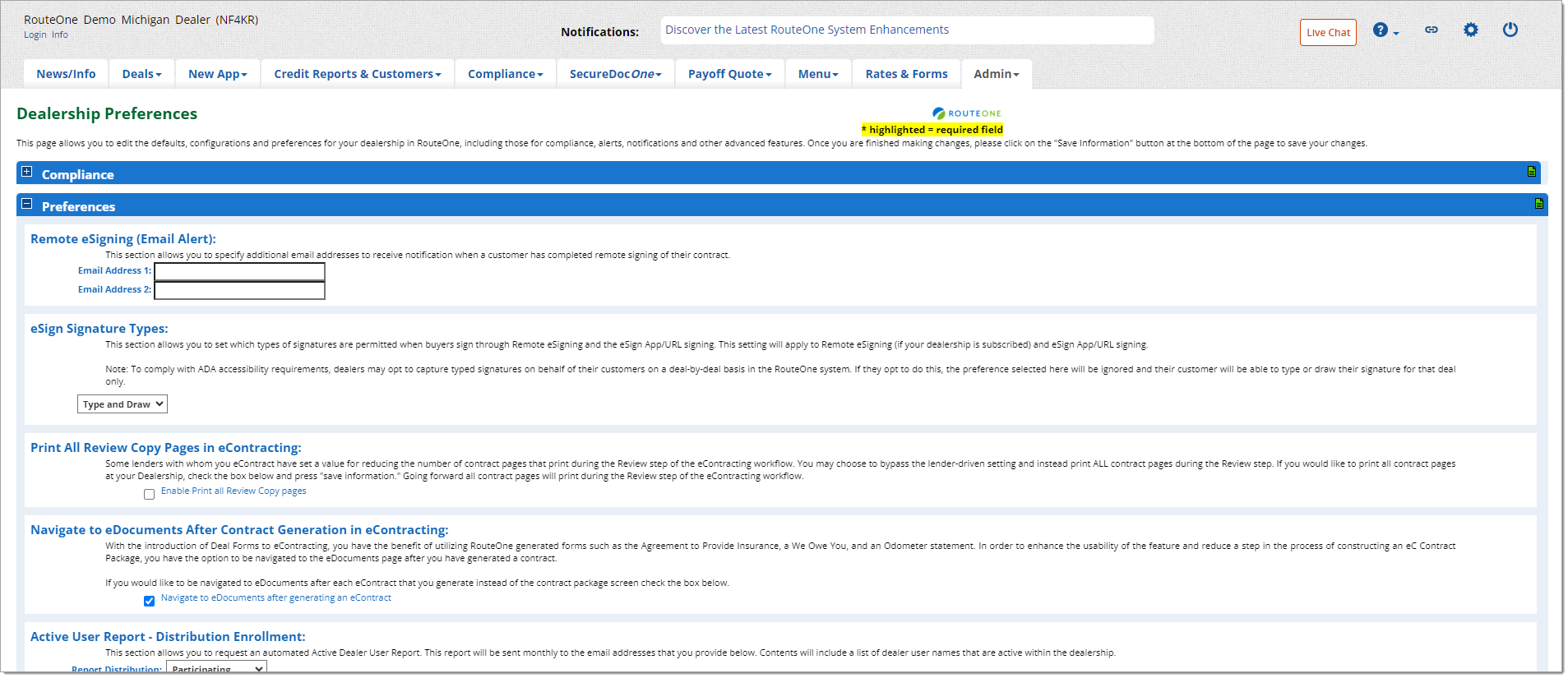The height and width of the screenshot is (678, 1568).
Task: Click the highlighted required field note
Action: click(932, 130)
